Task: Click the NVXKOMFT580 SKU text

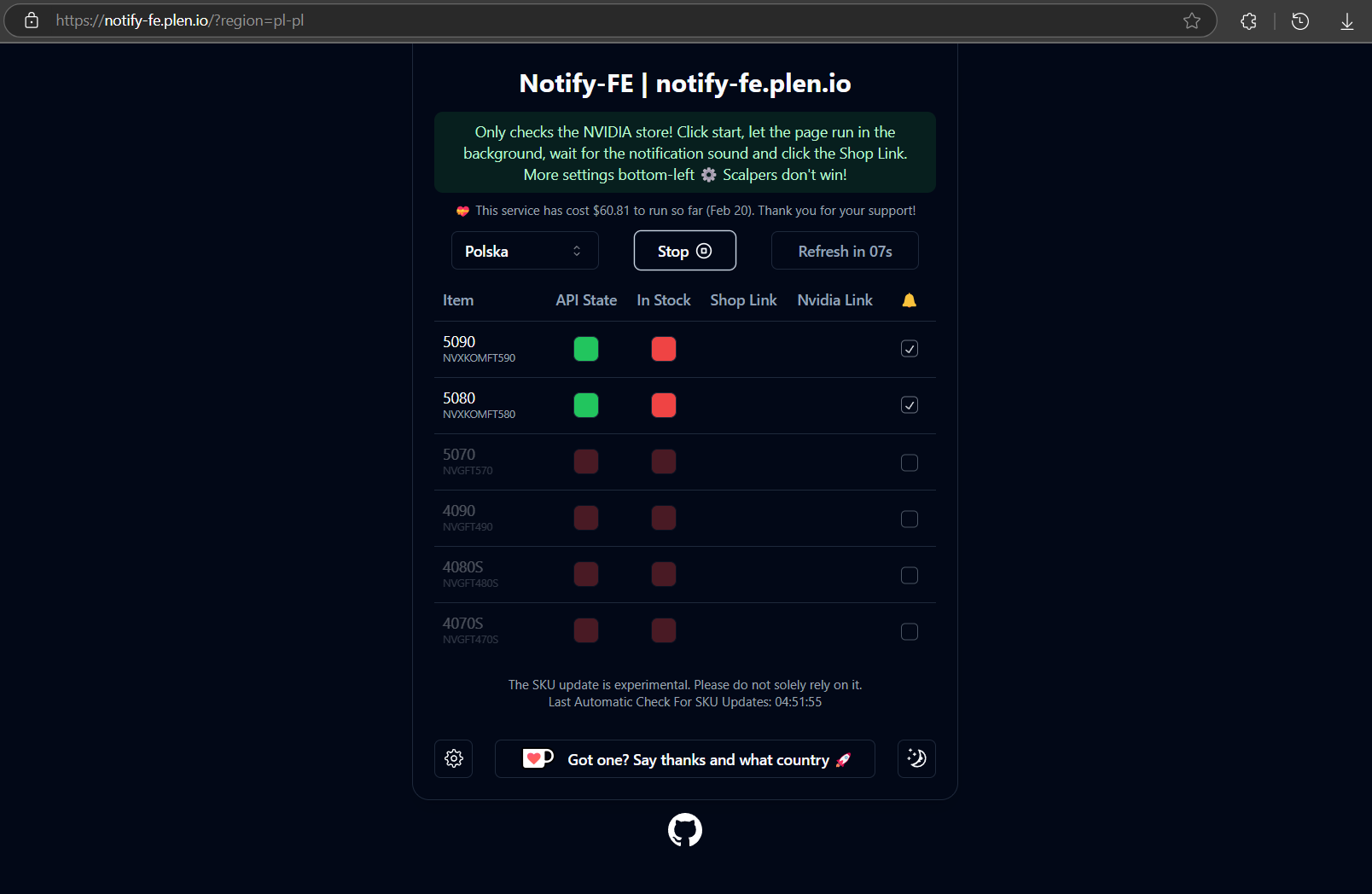Action: pos(480,415)
